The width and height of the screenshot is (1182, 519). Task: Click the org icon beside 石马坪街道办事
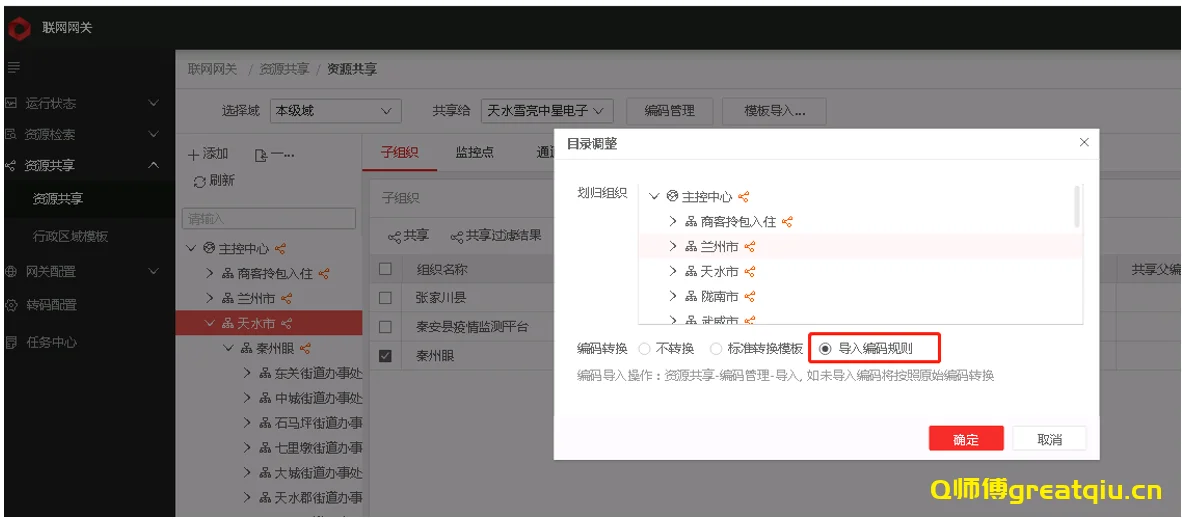[265, 422]
